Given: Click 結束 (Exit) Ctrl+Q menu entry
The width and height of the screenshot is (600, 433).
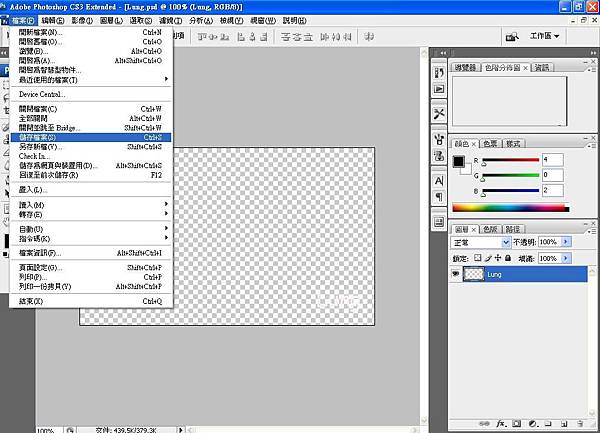Looking at the screenshot, I should [91, 301].
